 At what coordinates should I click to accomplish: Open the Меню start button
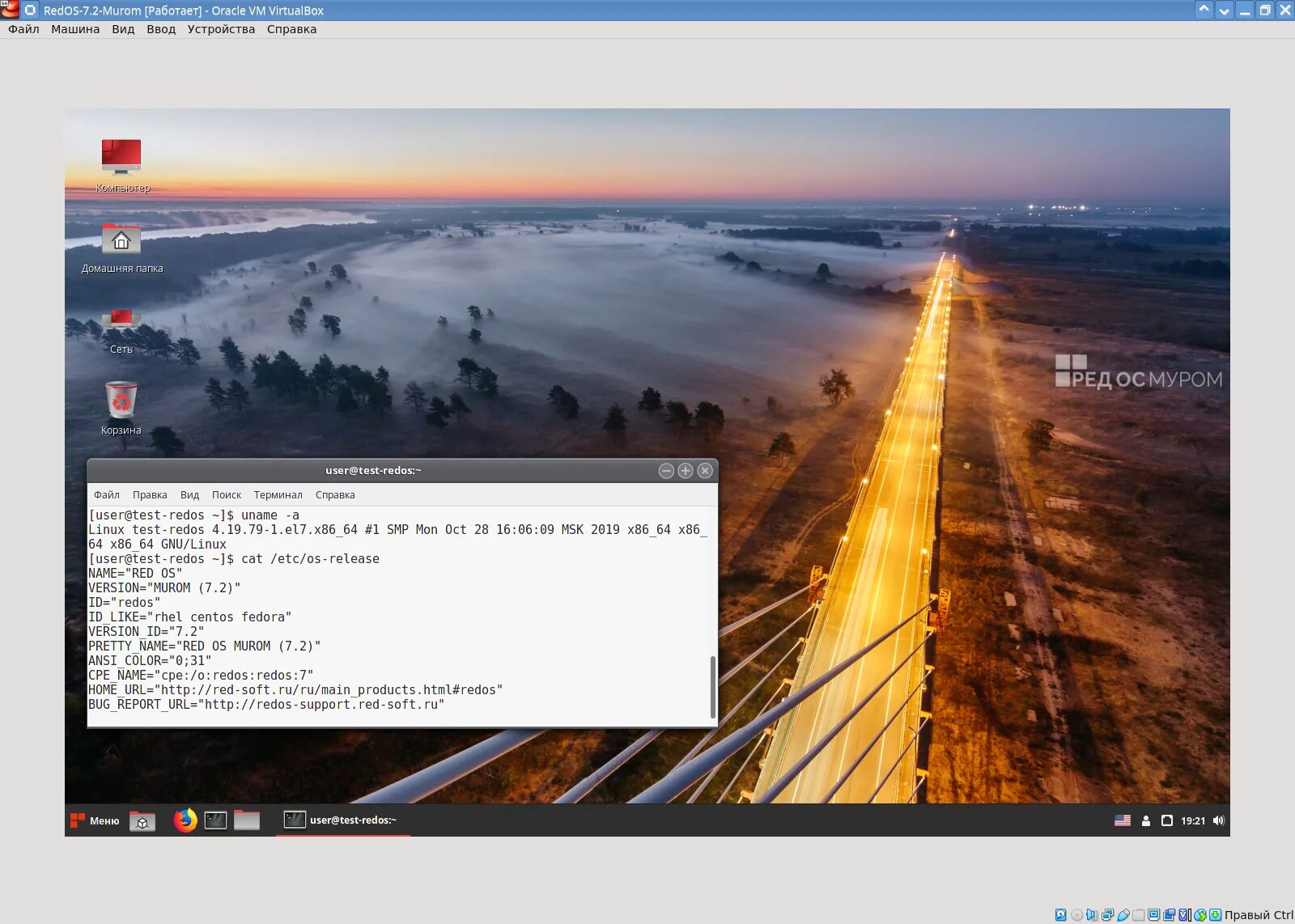pyautogui.click(x=95, y=820)
